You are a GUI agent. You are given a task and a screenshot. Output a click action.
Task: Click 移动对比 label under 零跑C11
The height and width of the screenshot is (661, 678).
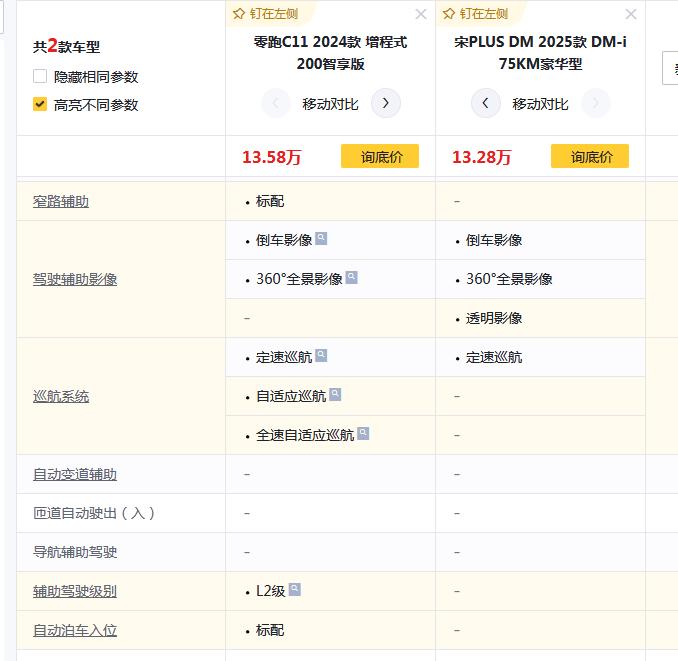pyautogui.click(x=330, y=104)
